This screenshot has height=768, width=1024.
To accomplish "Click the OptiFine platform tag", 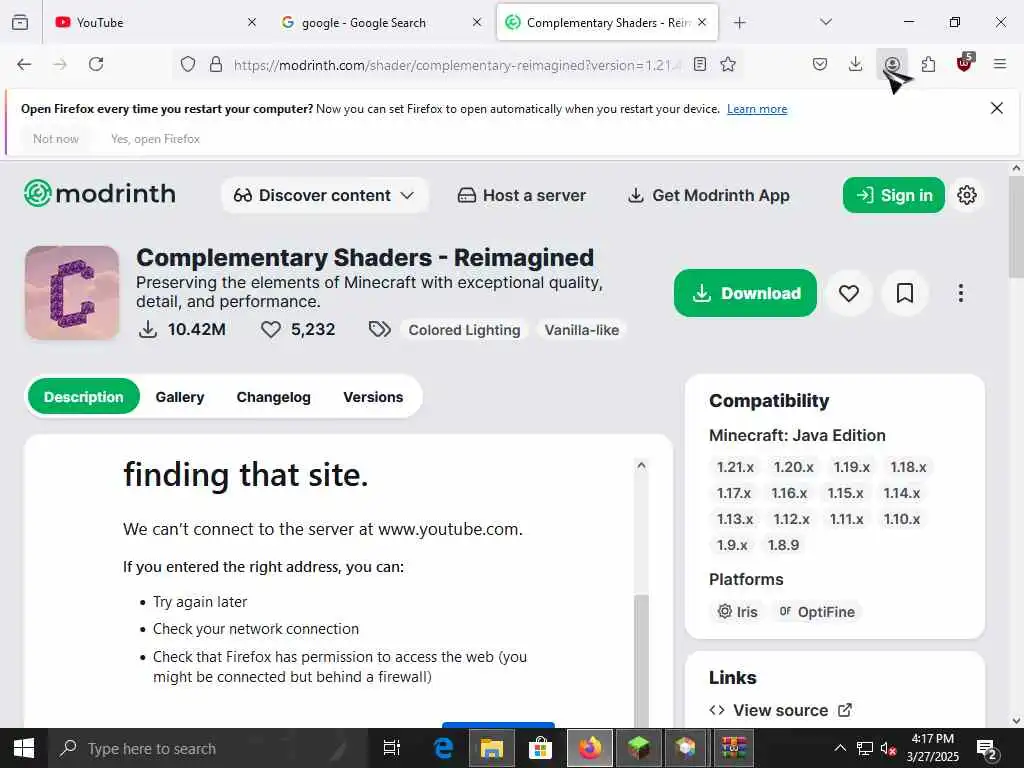I will point(817,612).
